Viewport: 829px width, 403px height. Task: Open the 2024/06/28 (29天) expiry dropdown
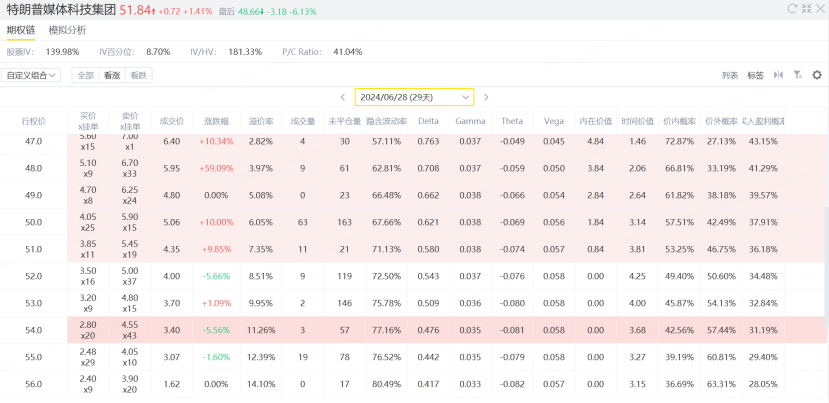414,97
